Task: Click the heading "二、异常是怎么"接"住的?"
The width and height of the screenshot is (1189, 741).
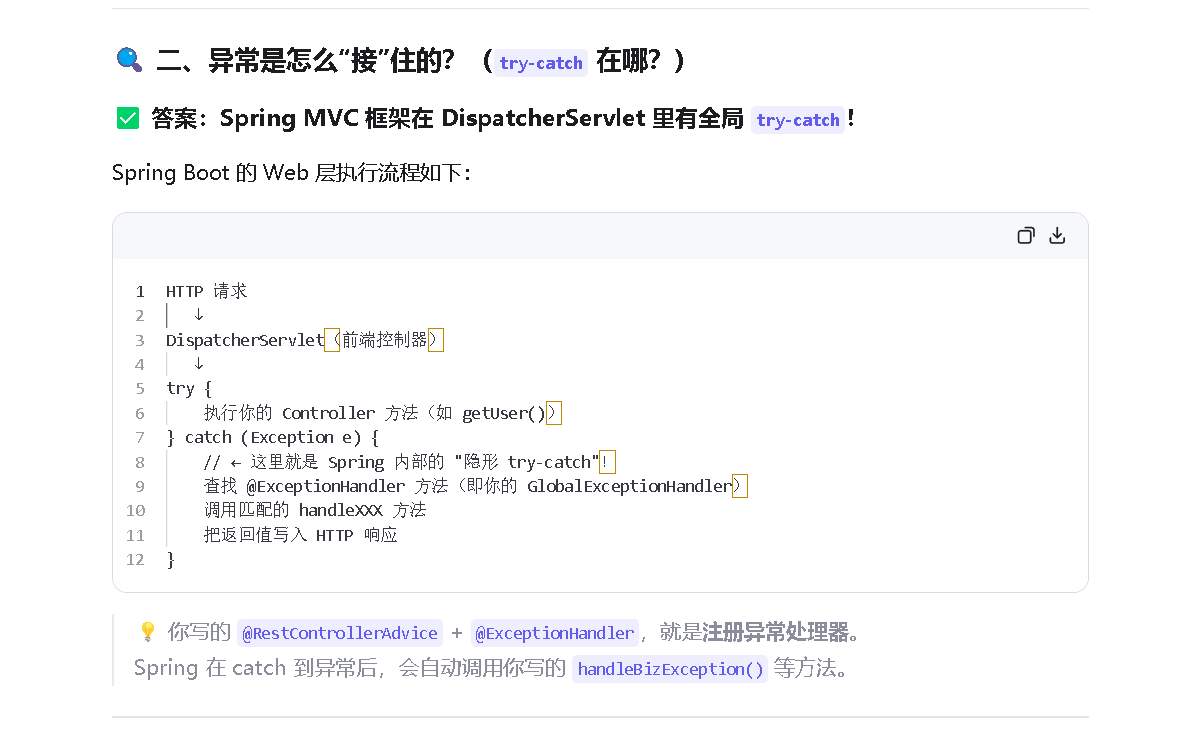Action: tap(305, 60)
